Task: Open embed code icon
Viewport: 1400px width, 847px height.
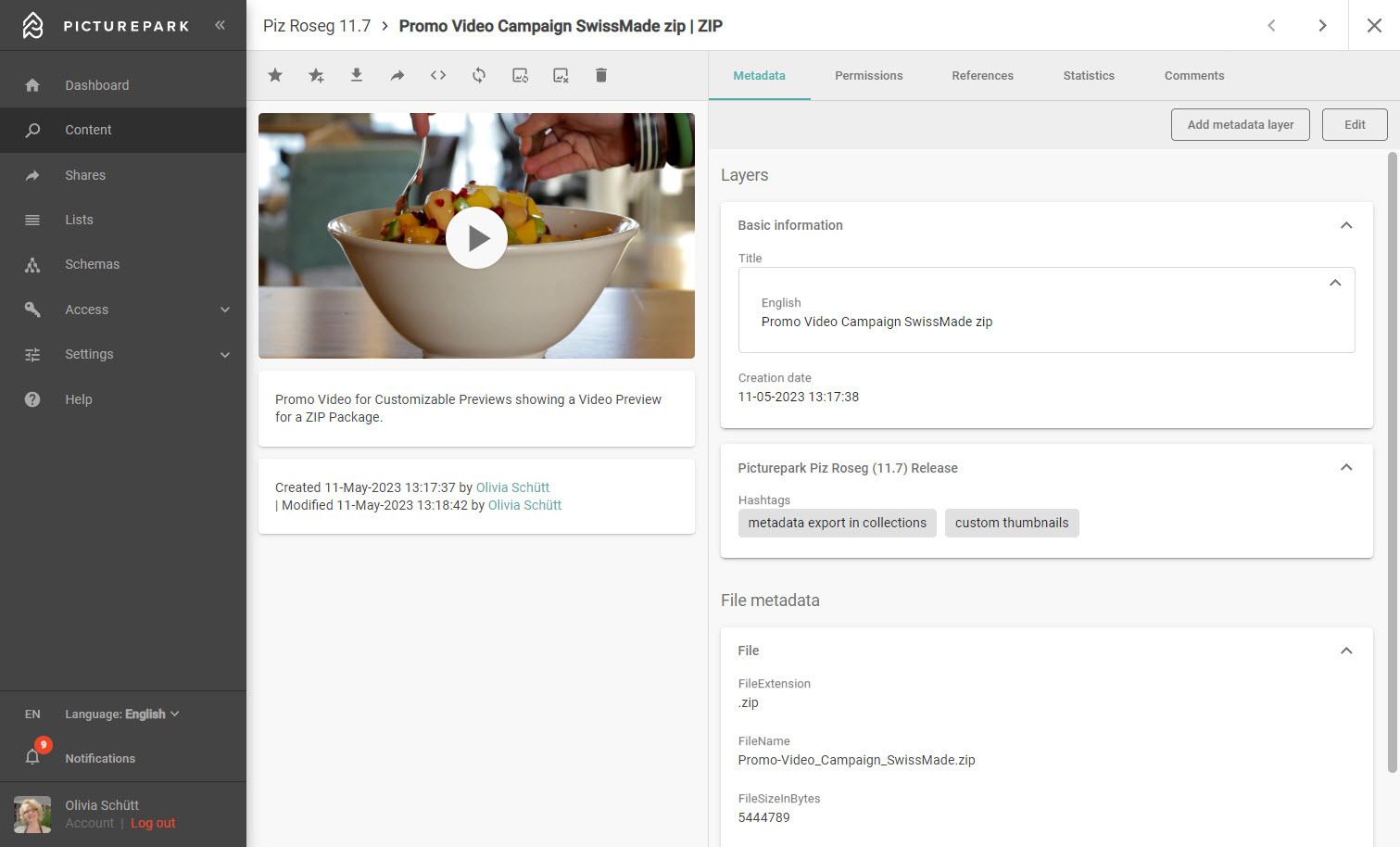Action: coord(438,75)
